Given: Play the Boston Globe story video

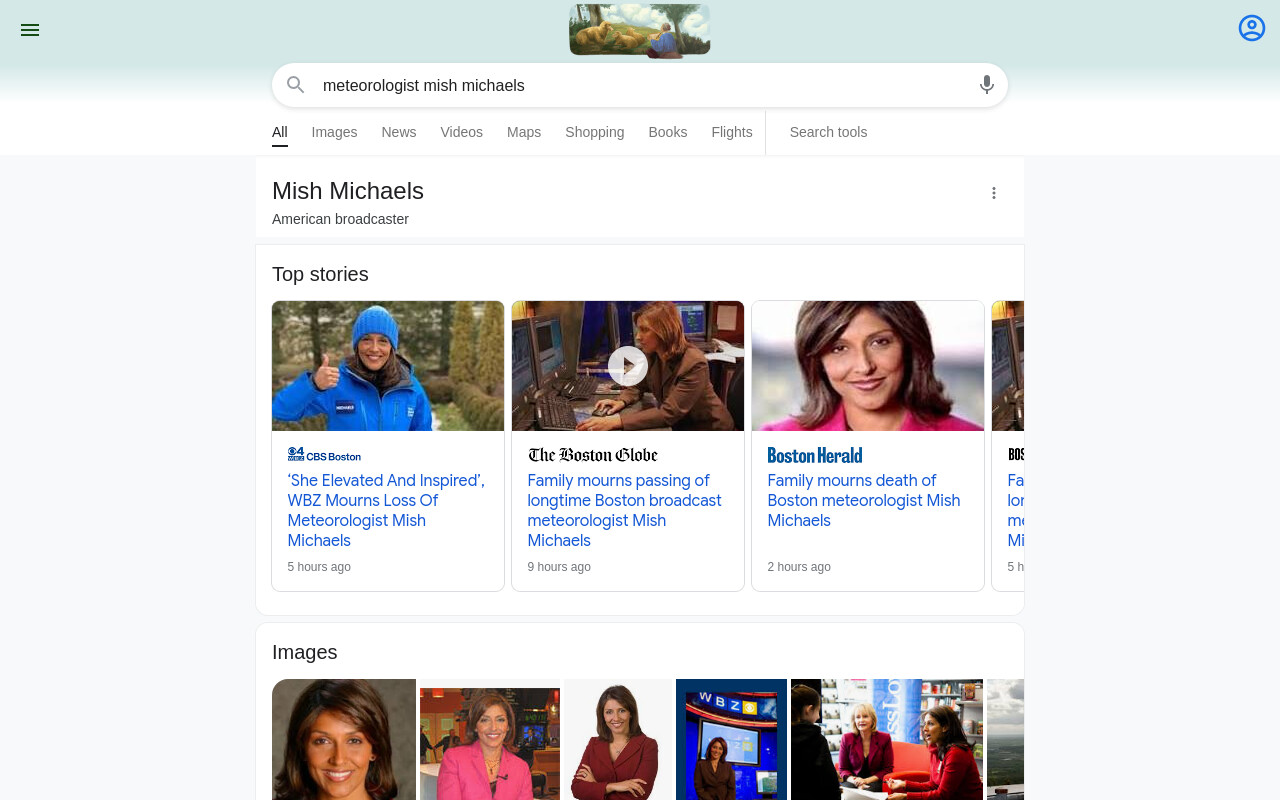Looking at the screenshot, I should pos(628,366).
